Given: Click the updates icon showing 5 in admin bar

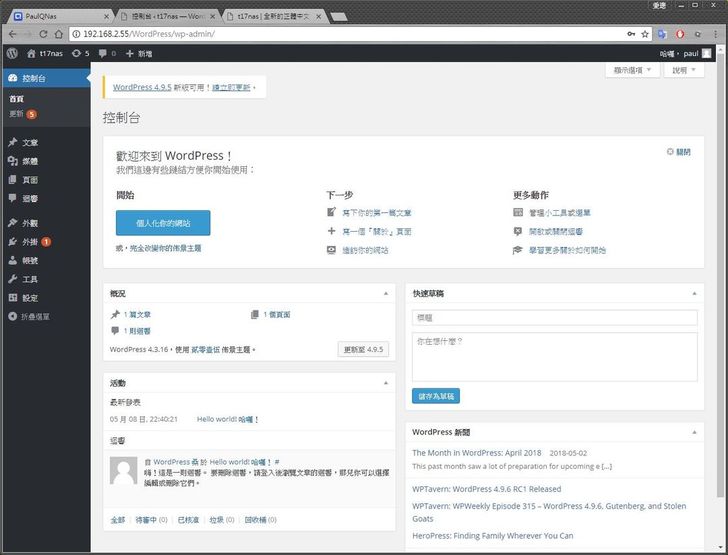Looking at the screenshot, I should pos(80,53).
